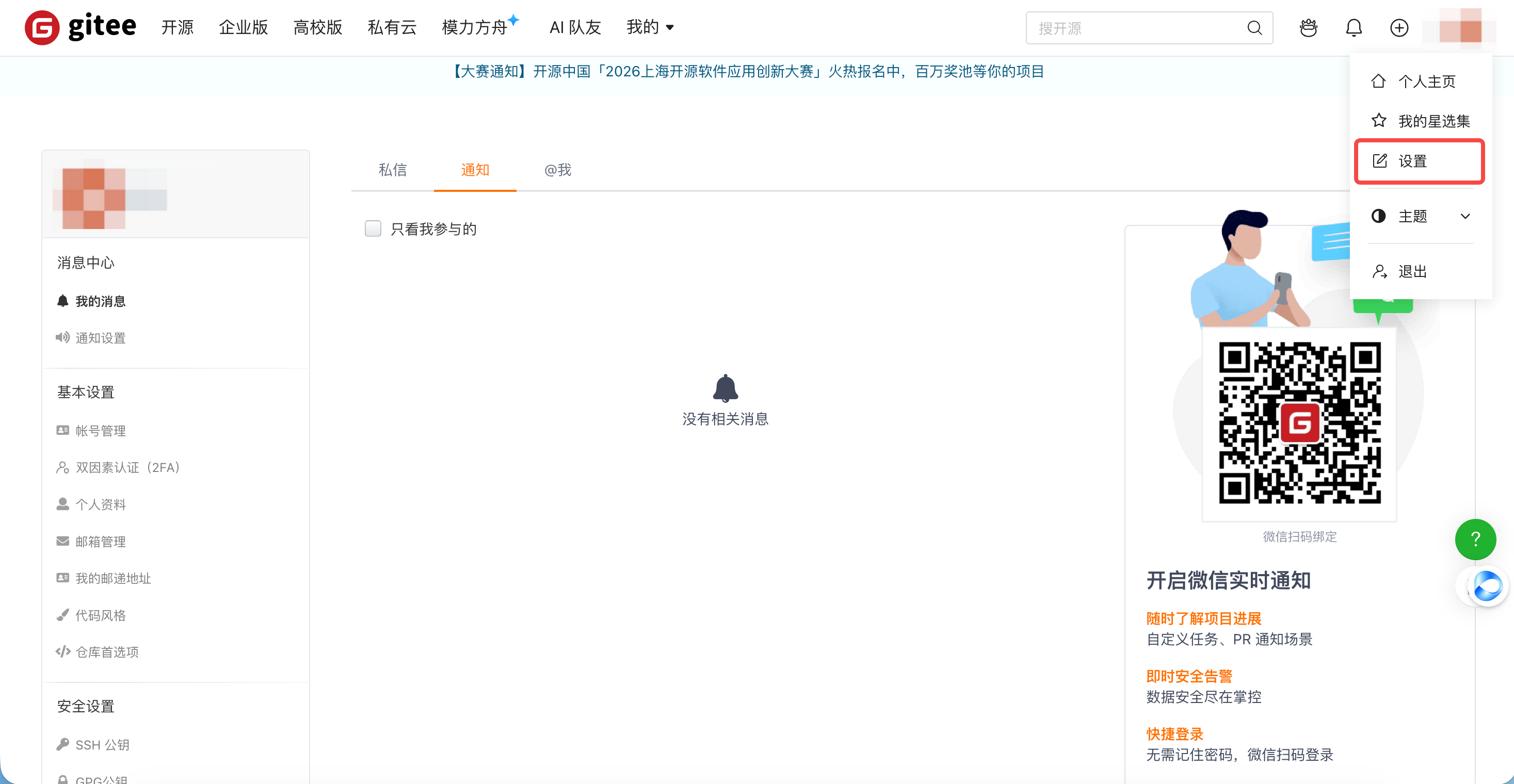
Task: Click the 没有相关消息 empty-state text
Action: click(725, 419)
